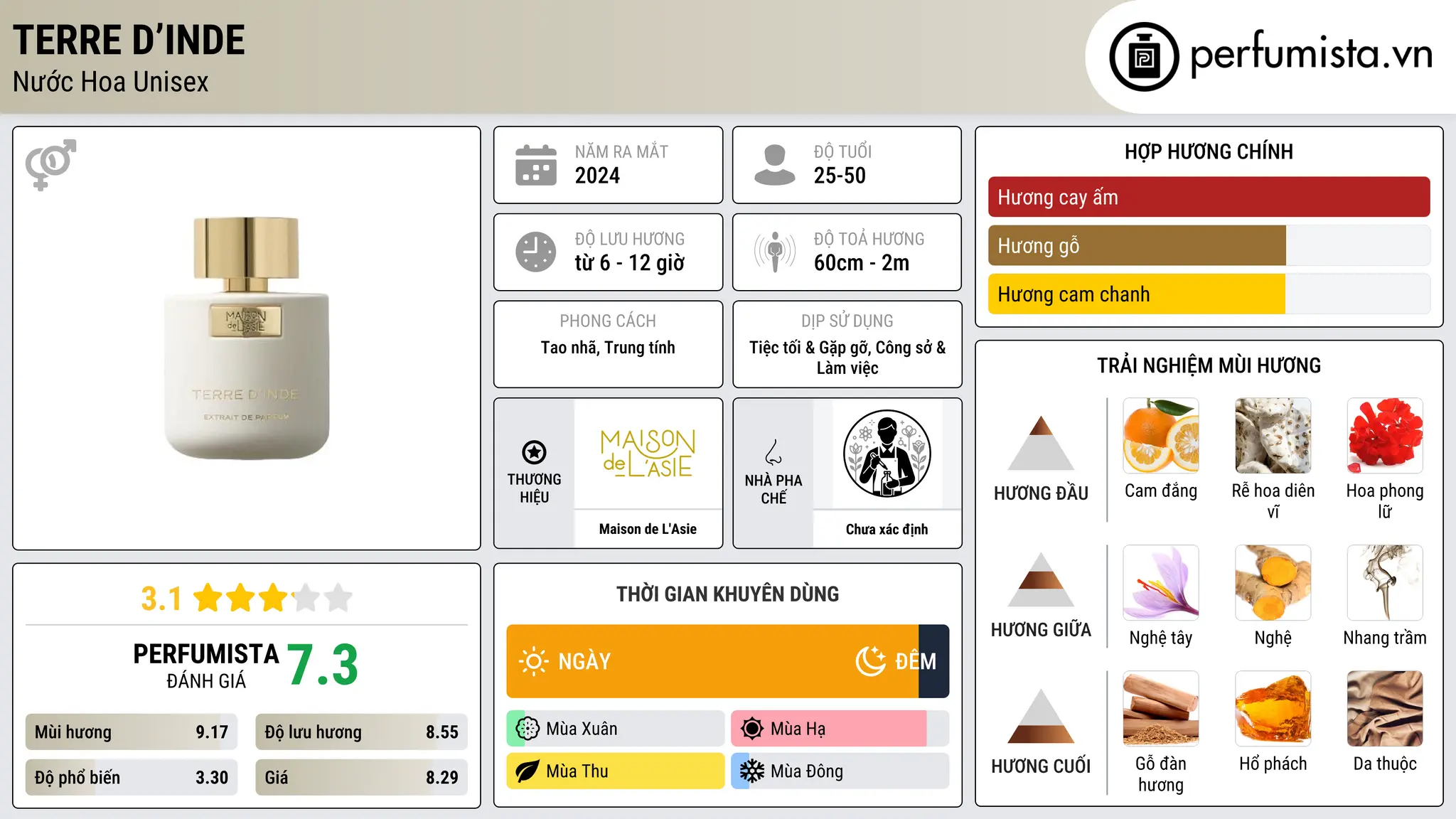The height and width of the screenshot is (819, 1456).
Task: Open the Cam đắng note image
Action: pyautogui.click(x=1161, y=436)
